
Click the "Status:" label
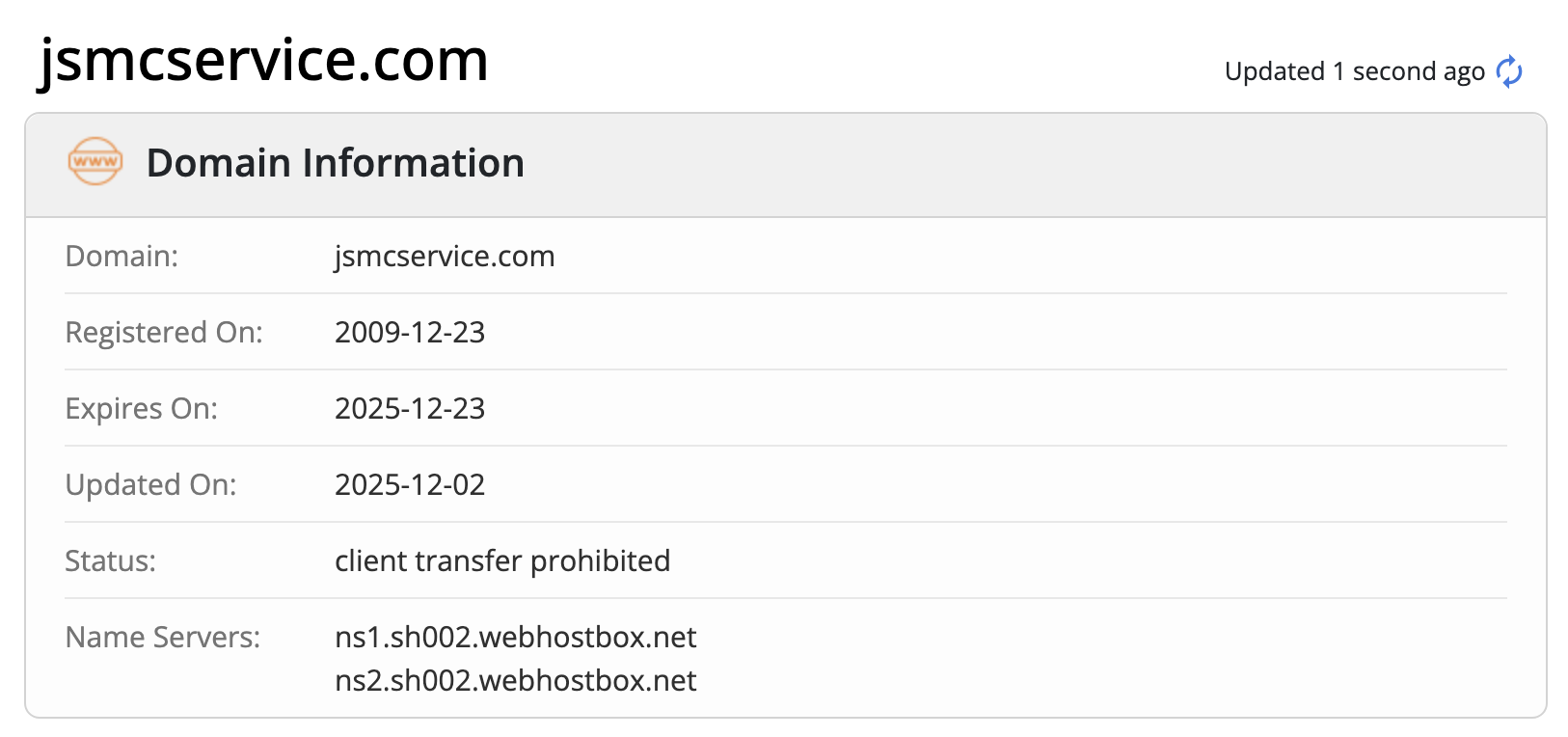click(x=110, y=561)
